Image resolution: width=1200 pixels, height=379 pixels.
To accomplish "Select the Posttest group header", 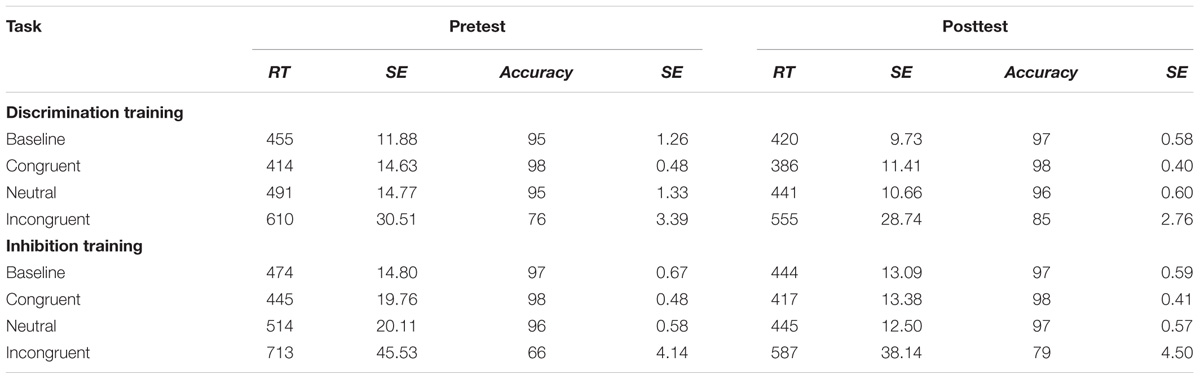I will point(974,28).
